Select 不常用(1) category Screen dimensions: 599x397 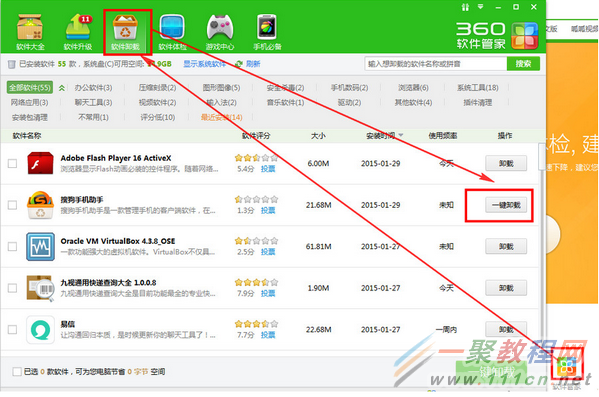tap(93, 117)
